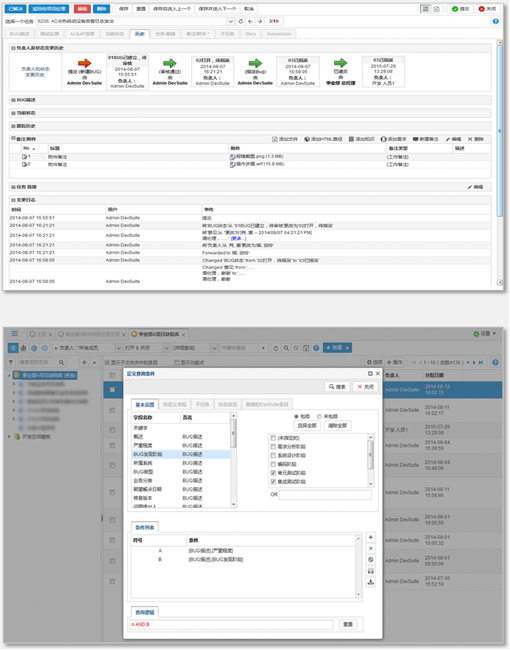The width and height of the screenshot is (510, 650).
Task: Select the list view icon in lower toolbar
Action: tap(13, 348)
